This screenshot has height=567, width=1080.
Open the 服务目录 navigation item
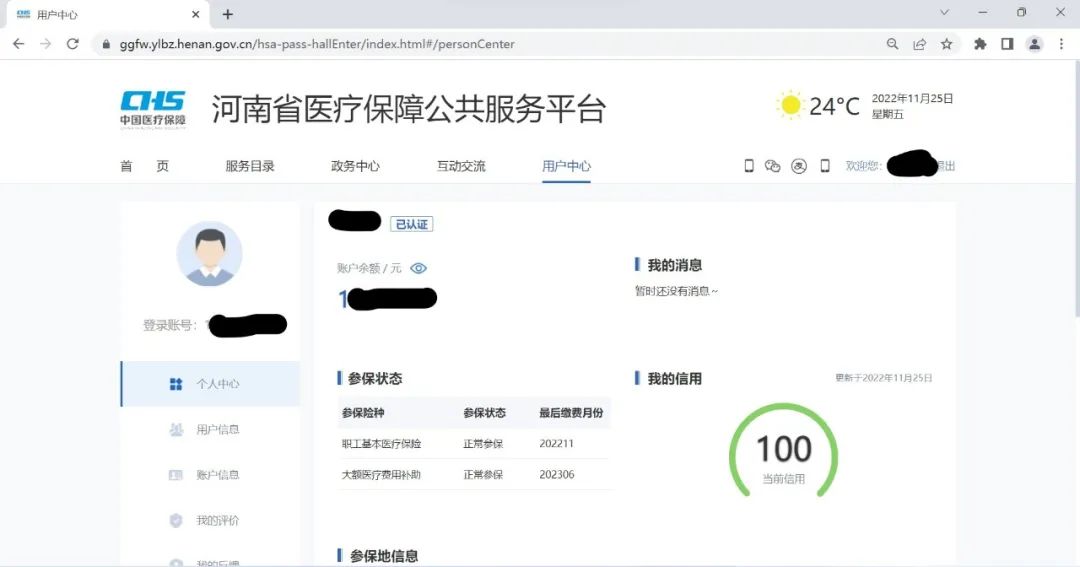point(250,166)
